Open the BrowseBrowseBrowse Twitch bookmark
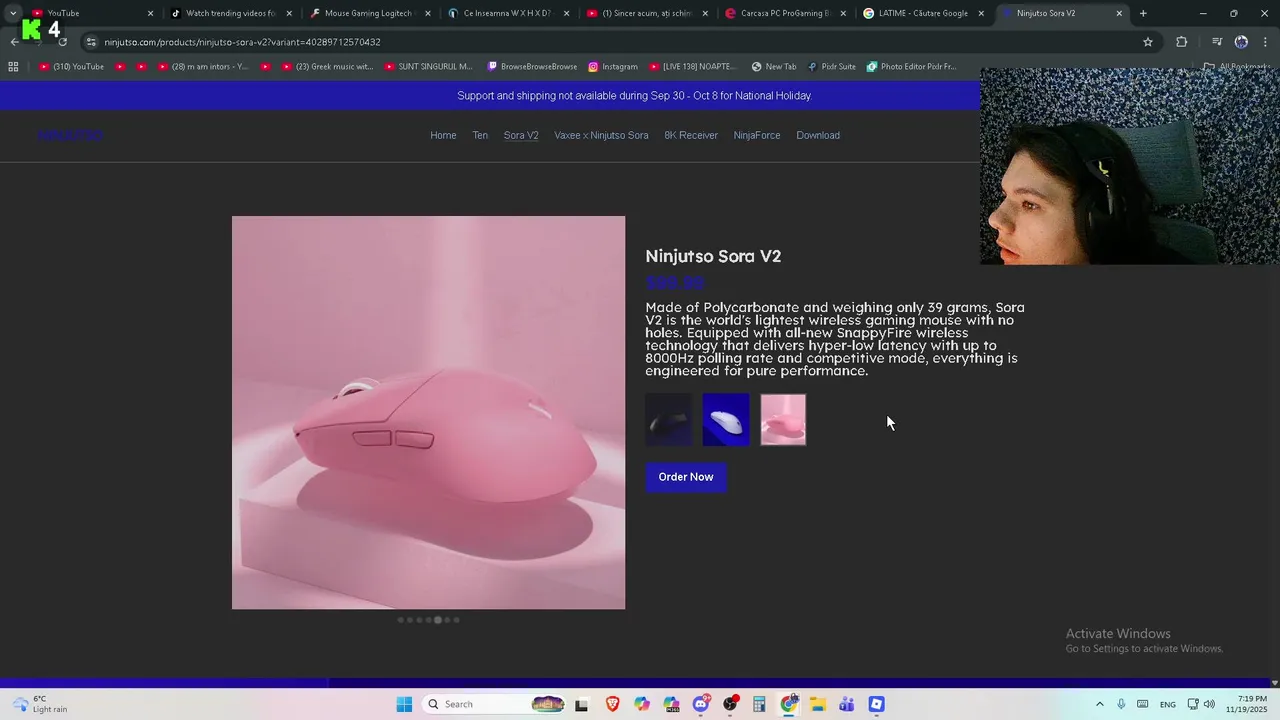Viewport: 1280px width, 720px height. point(532,67)
